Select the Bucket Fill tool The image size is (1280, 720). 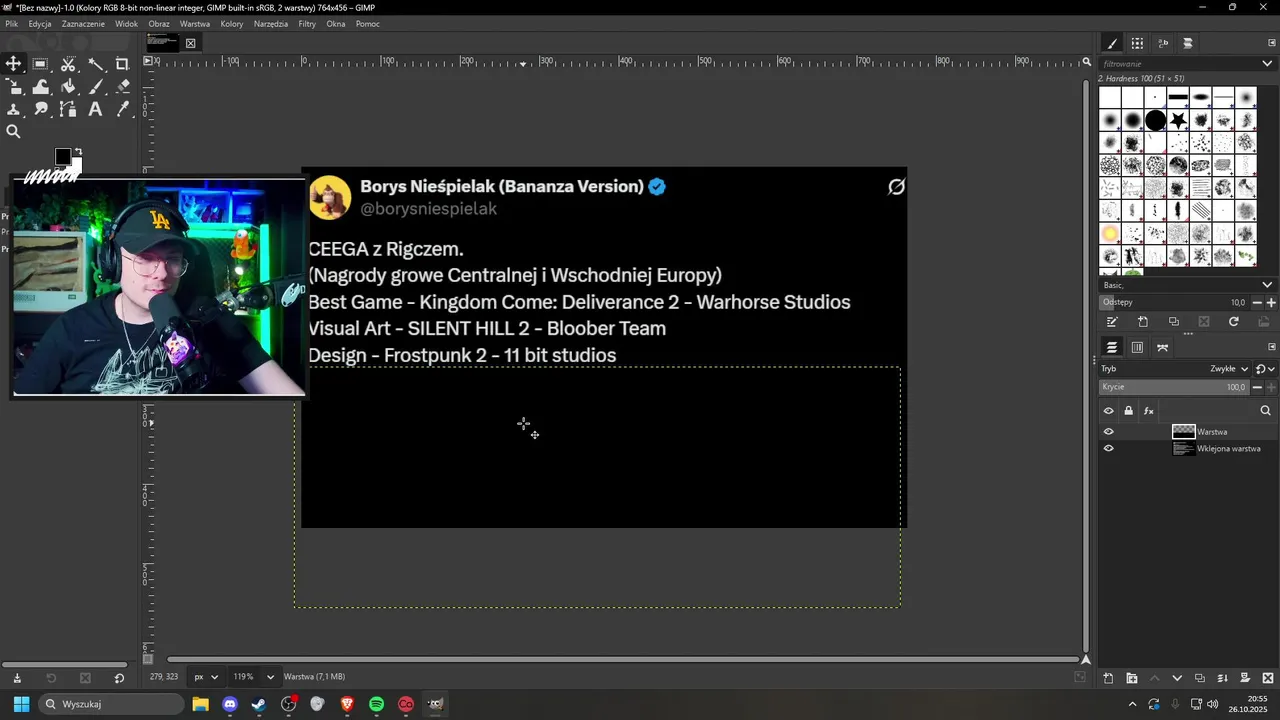coord(68,87)
